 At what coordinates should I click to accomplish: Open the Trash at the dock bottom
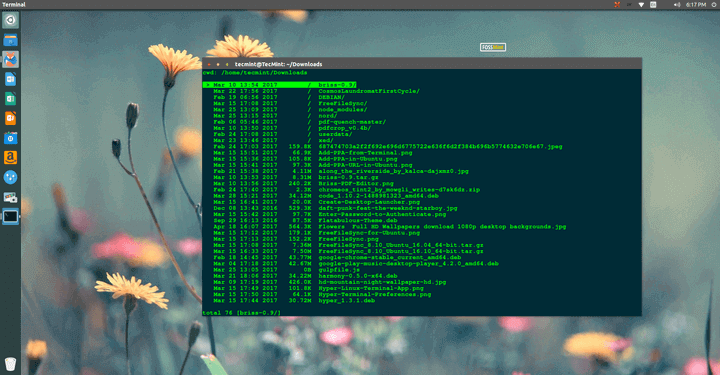[x=10, y=364]
